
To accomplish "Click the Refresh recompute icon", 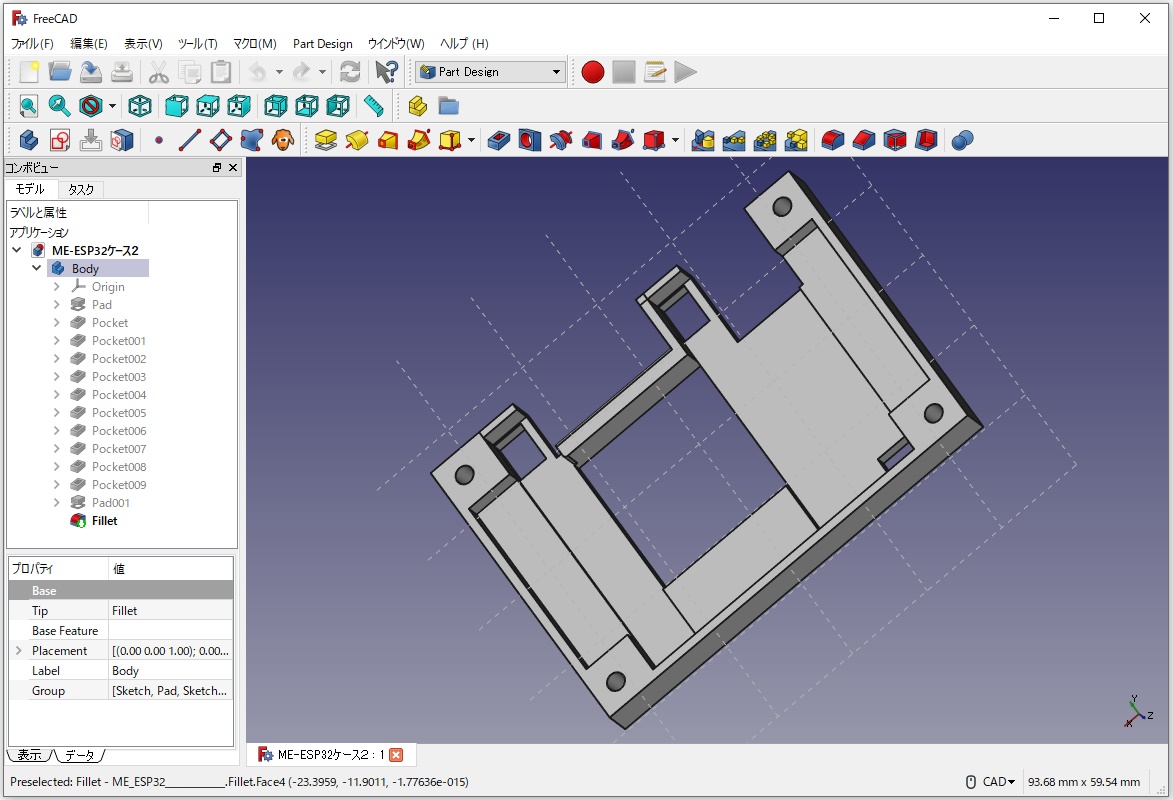I will pyautogui.click(x=350, y=72).
